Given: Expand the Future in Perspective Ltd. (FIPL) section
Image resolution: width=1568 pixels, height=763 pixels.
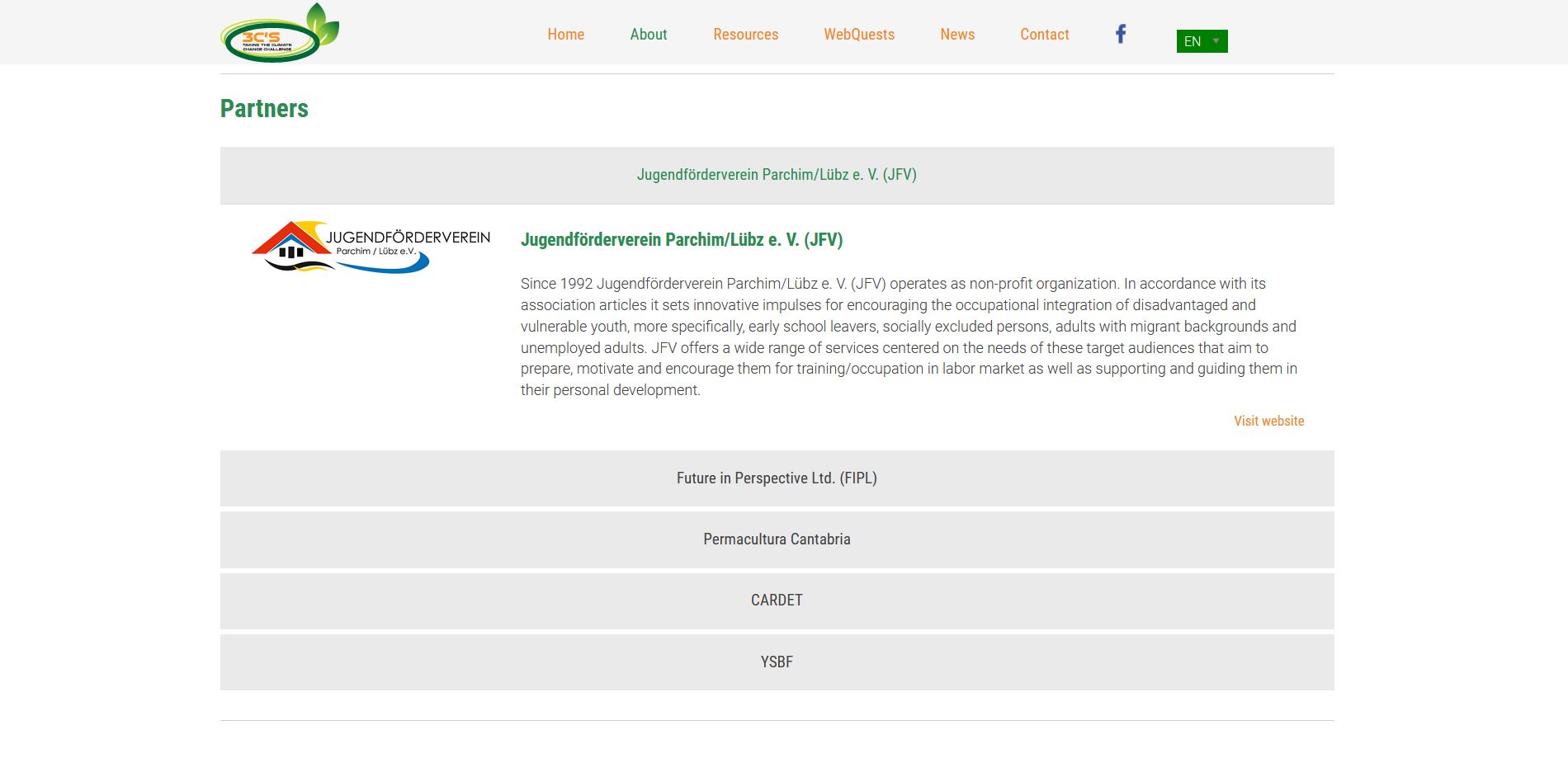Looking at the screenshot, I should pos(777,478).
